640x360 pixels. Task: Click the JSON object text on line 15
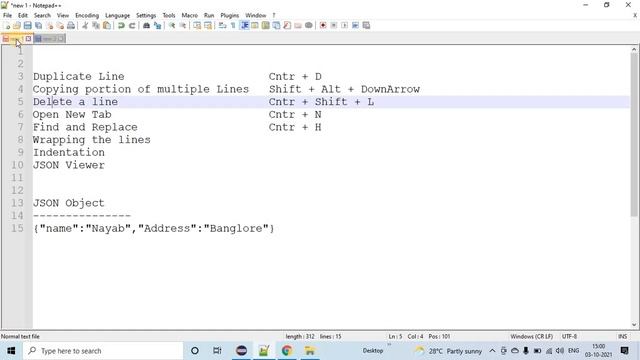click(x=153, y=228)
